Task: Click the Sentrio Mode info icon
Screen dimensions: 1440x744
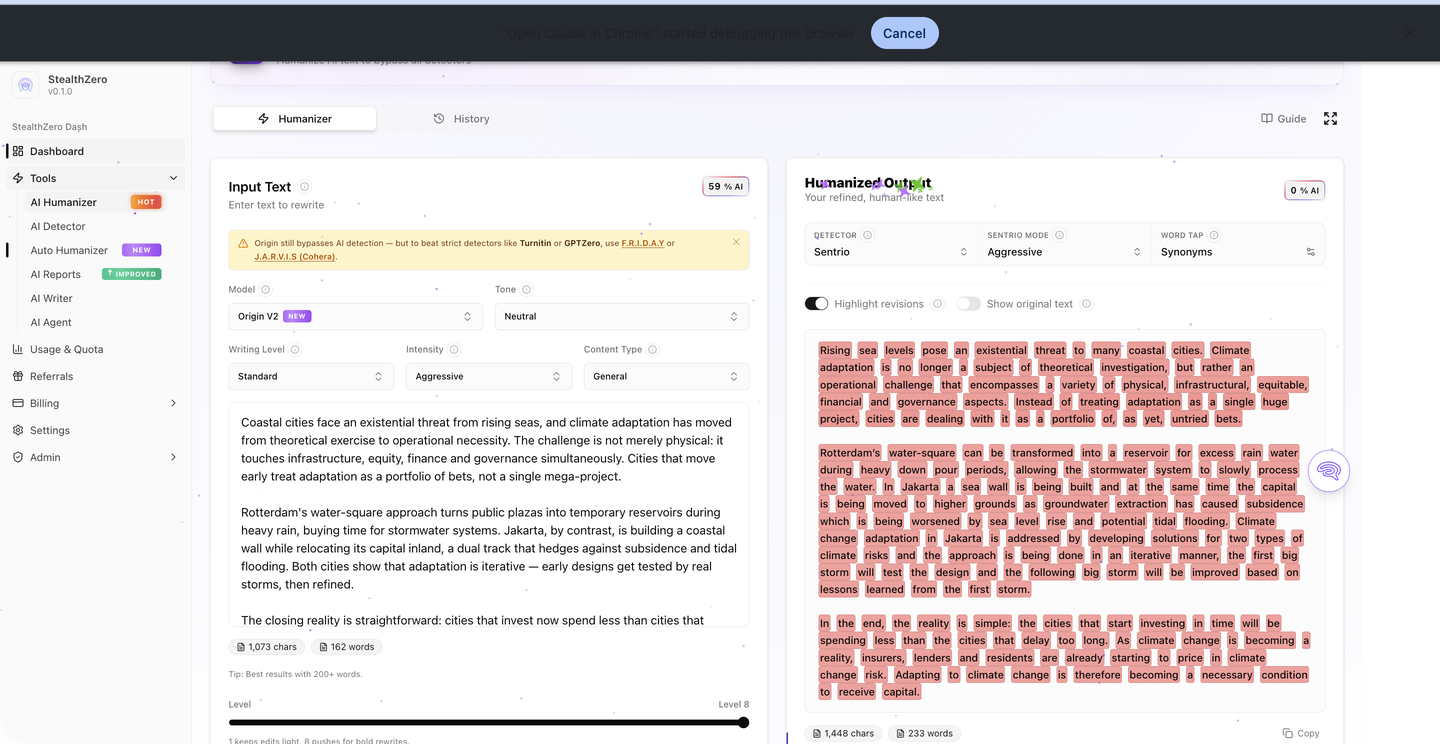Action: tap(1059, 235)
